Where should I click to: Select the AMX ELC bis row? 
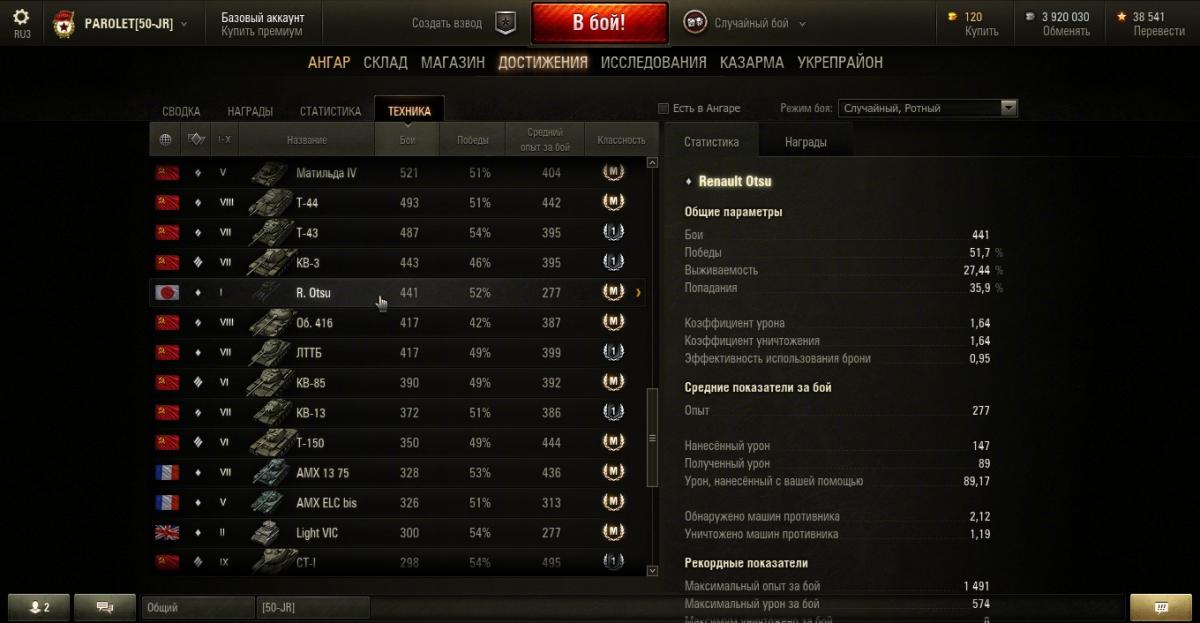tap(397, 503)
